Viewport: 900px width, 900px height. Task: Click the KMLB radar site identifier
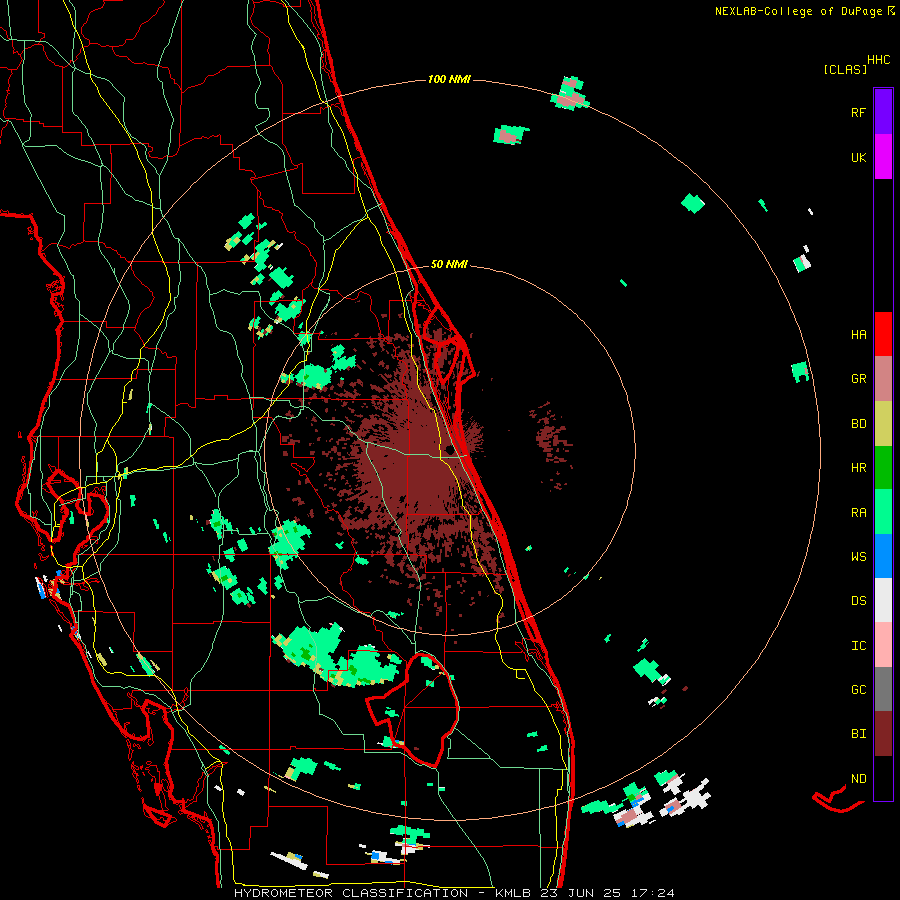[513, 893]
